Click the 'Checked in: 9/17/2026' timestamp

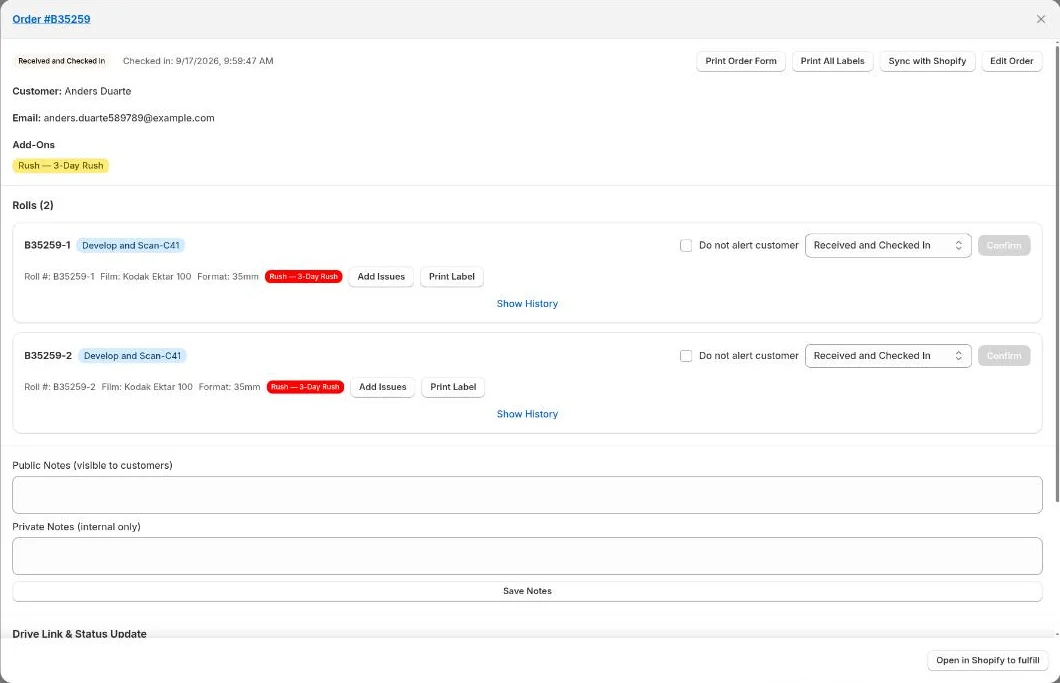[198, 61]
